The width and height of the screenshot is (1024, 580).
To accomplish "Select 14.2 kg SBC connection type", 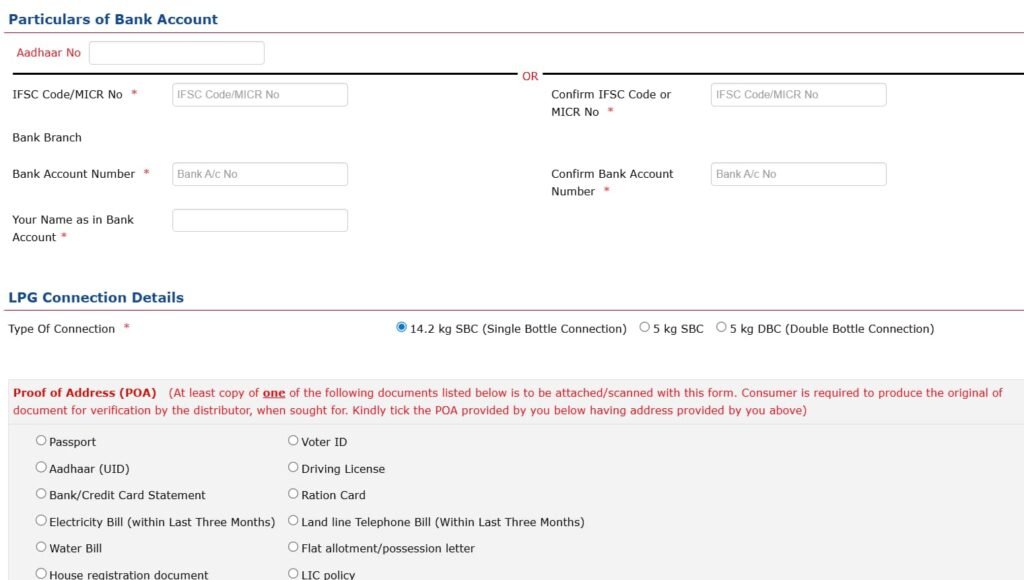I will coord(402,328).
